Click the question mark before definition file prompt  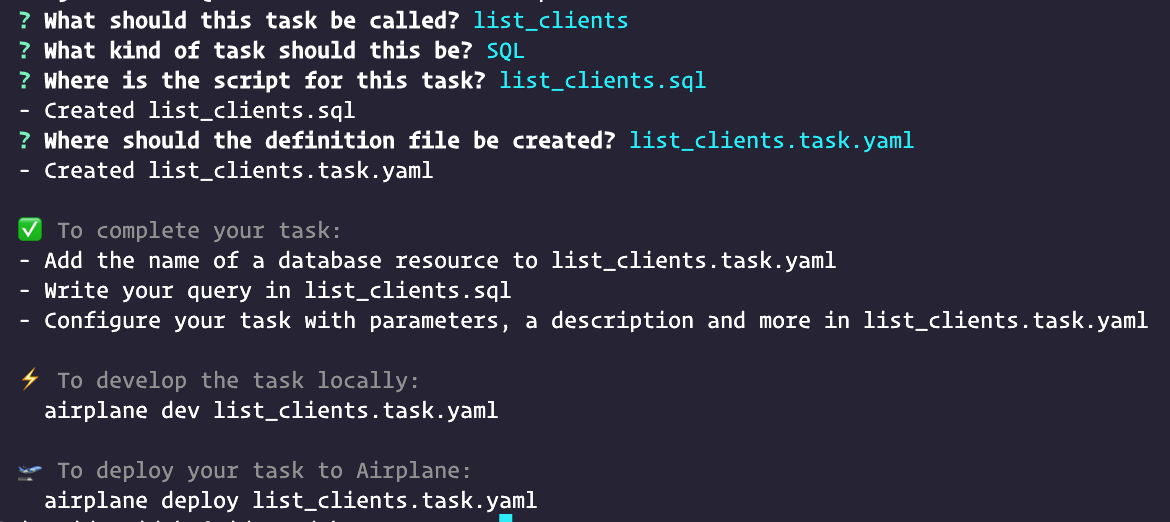25,140
